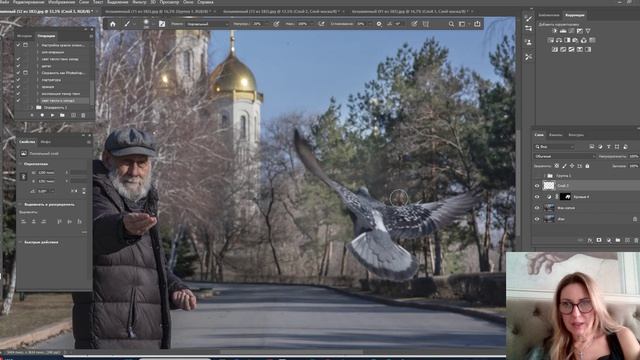Viewport: 640px width, 360px height.
Task: Toggle the Brush Settings panel button in options bar
Action: (162, 24)
